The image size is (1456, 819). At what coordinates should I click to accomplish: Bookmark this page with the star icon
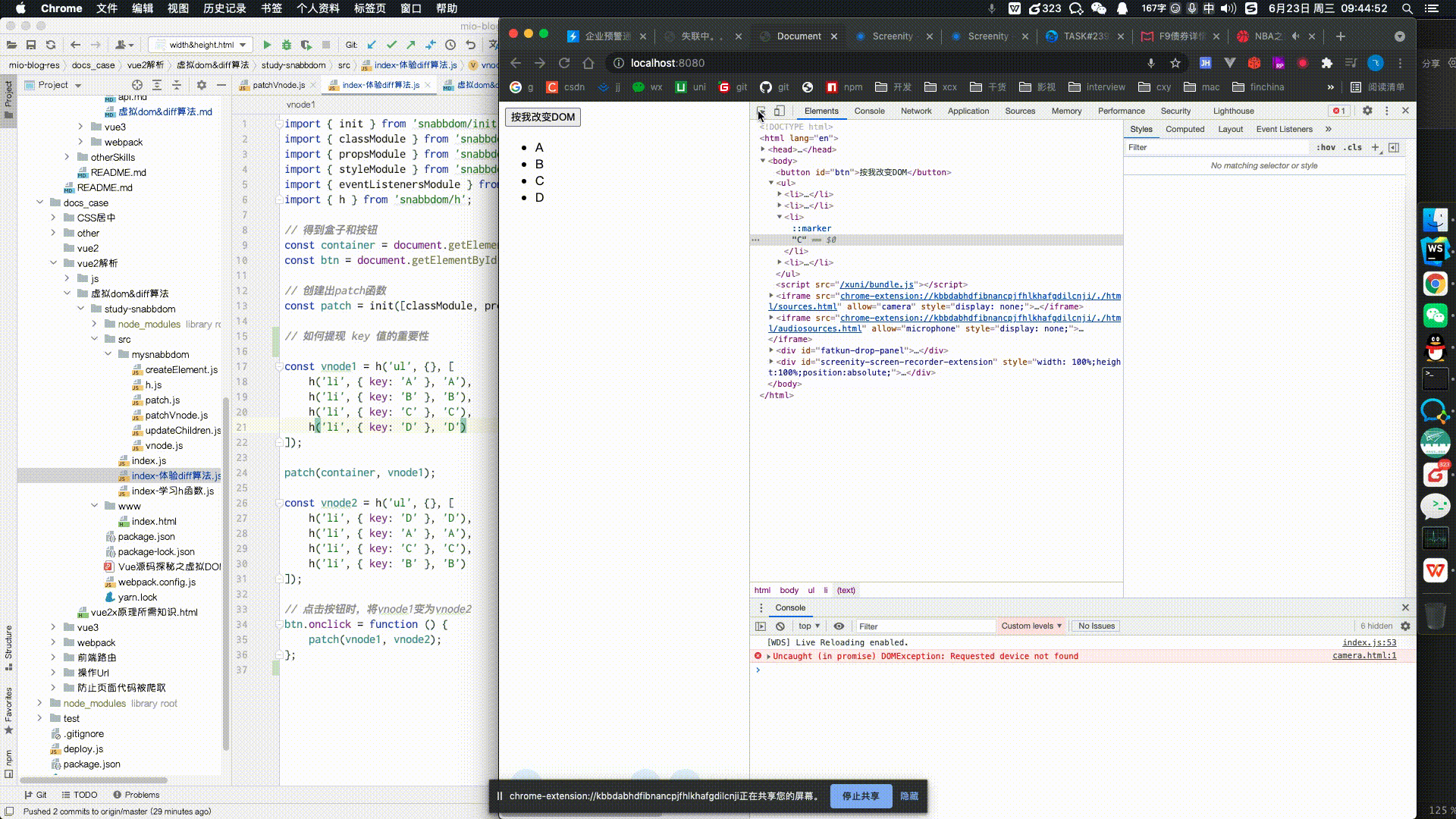pyautogui.click(x=1175, y=63)
